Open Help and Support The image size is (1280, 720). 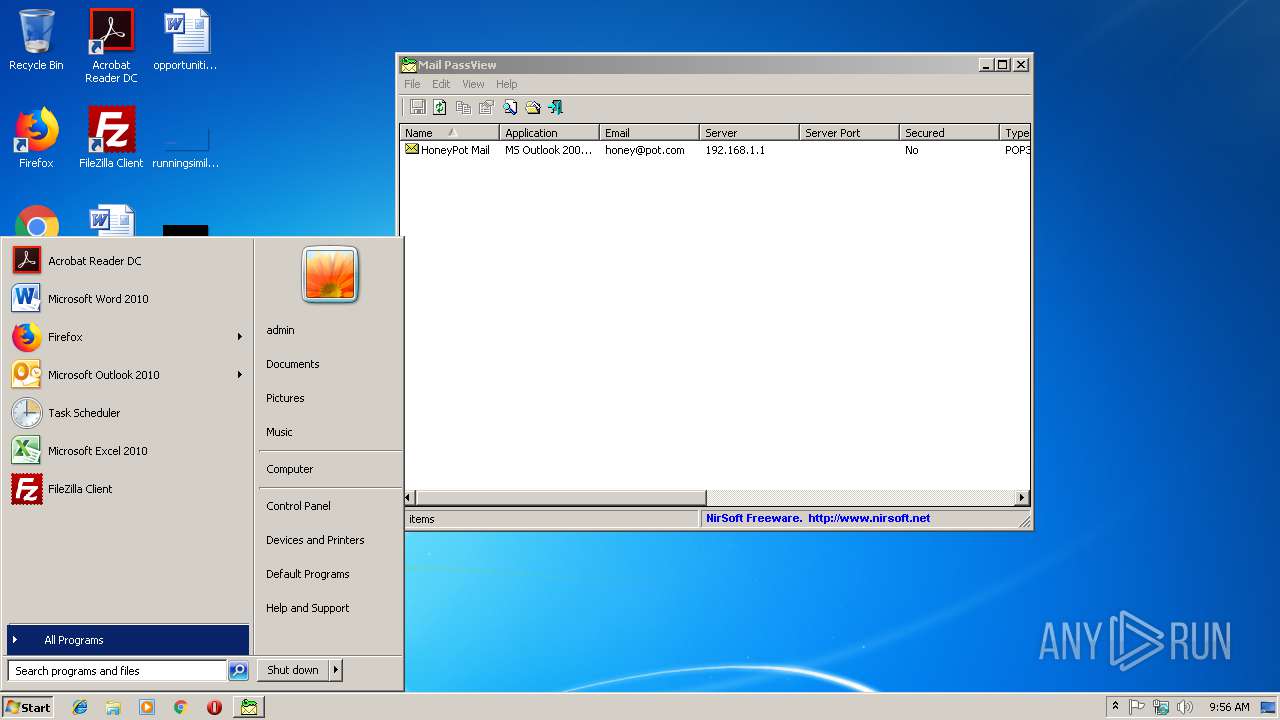[307, 608]
